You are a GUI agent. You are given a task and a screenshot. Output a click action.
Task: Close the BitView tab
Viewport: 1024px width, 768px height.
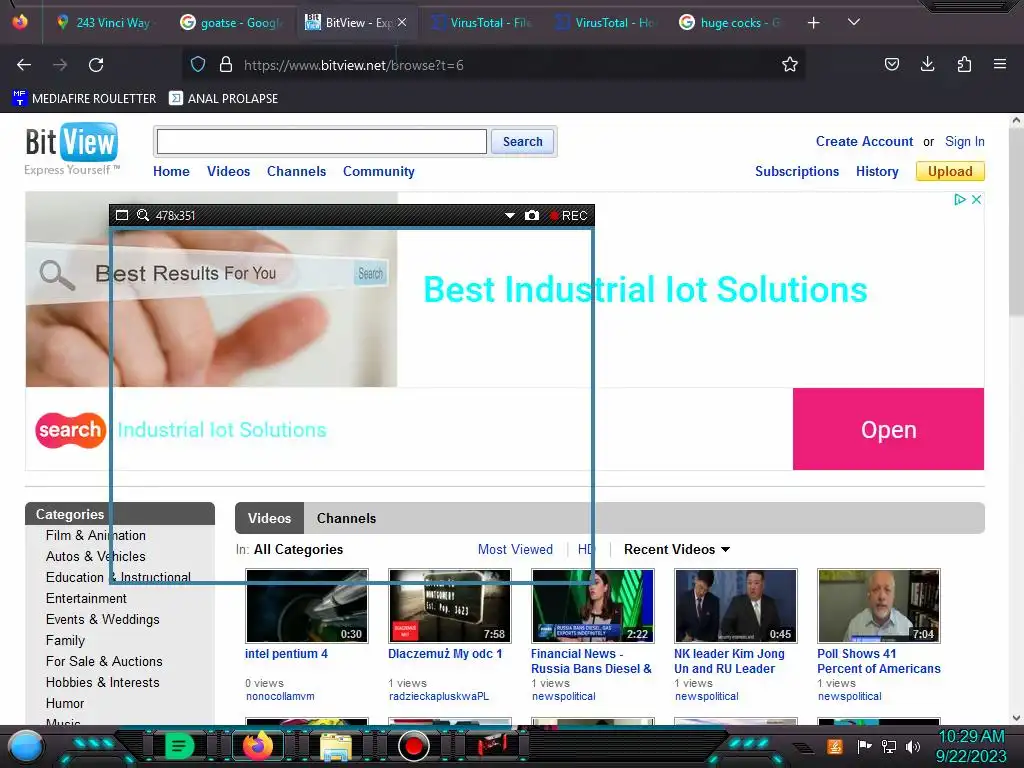[x=402, y=22]
